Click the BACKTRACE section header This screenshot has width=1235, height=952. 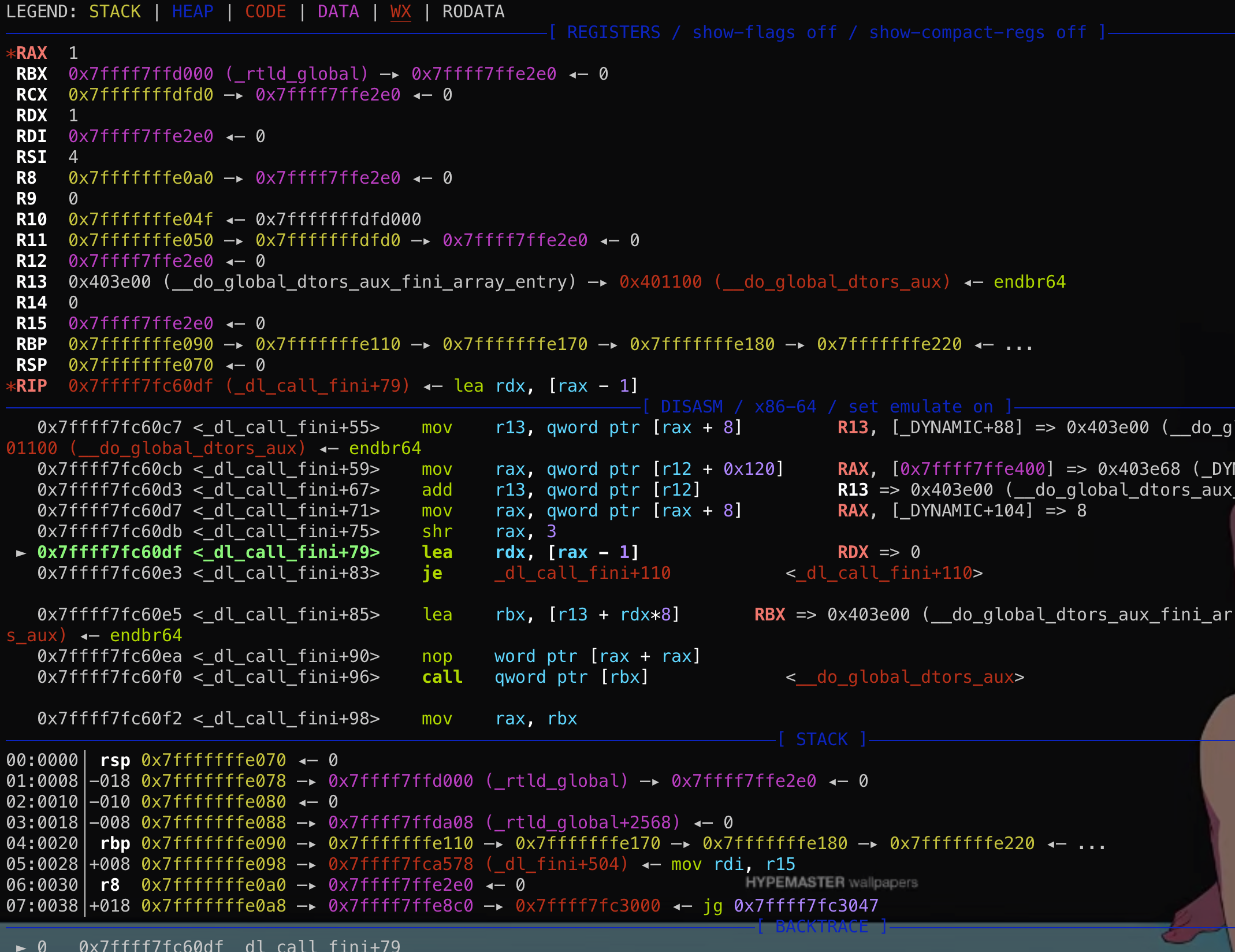tap(821, 927)
